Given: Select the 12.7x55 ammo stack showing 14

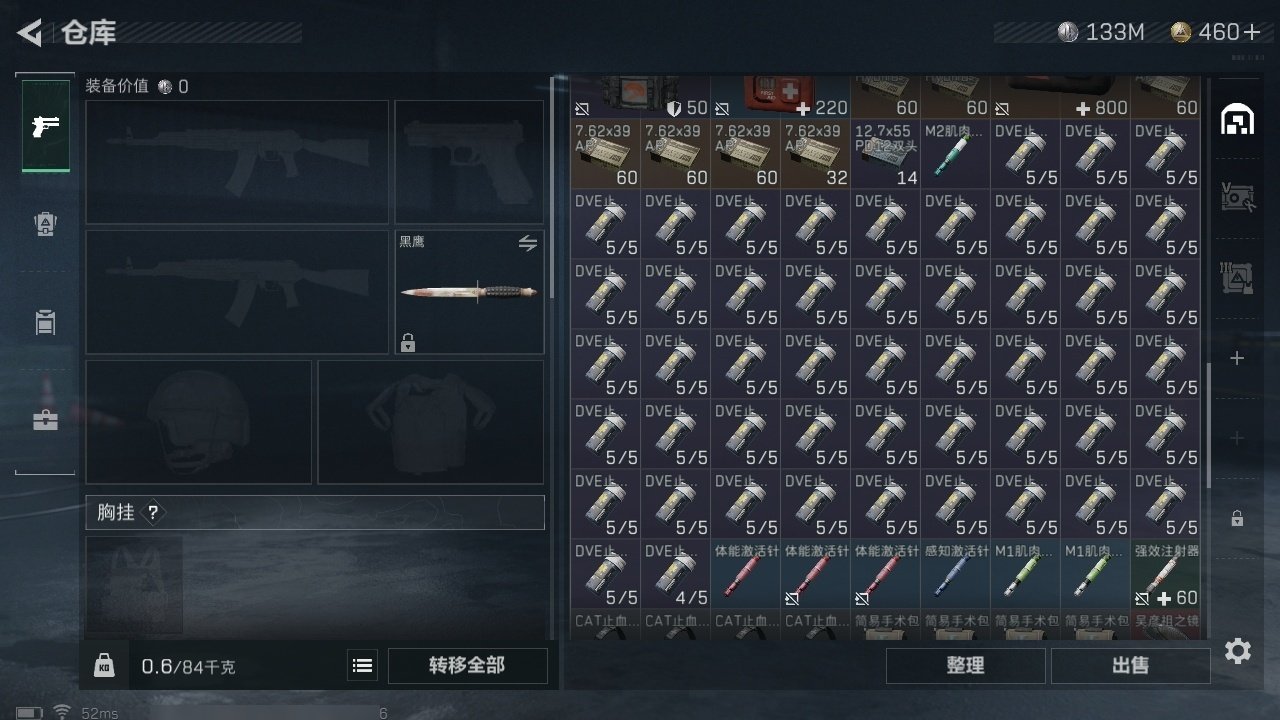Looking at the screenshot, I should point(886,154).
